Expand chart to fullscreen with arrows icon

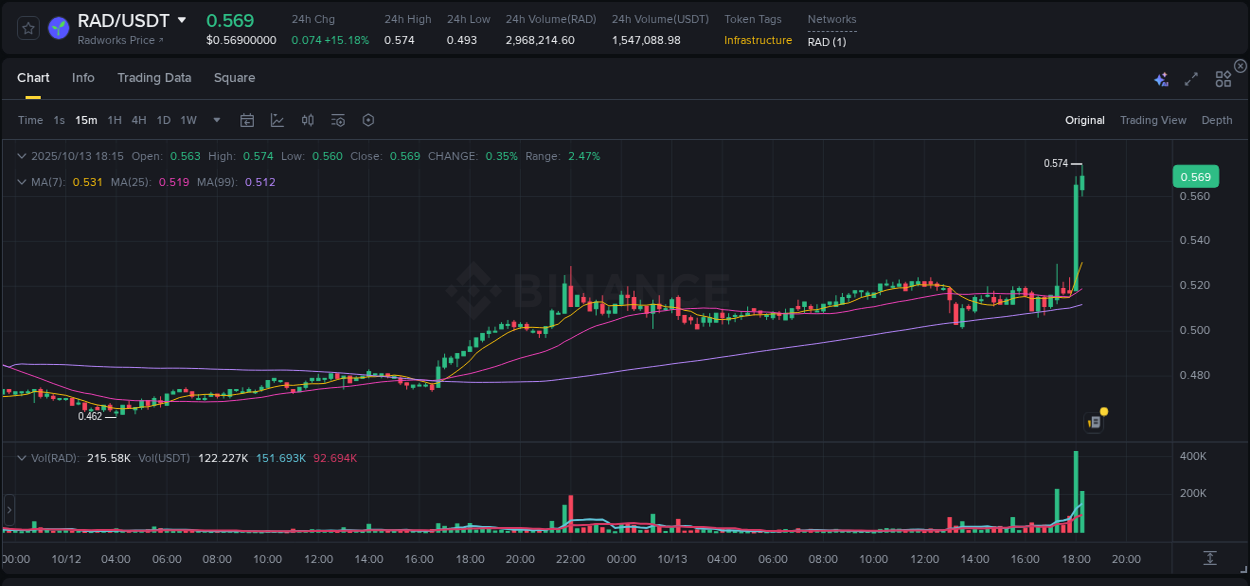pos(1190,78)
